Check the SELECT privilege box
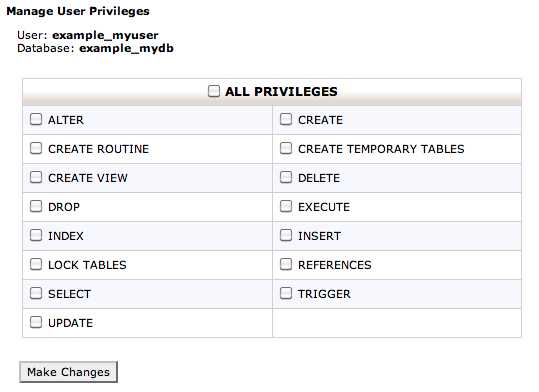Image resolution: width=539 pixels, height=392 pixels. (36, 293)
